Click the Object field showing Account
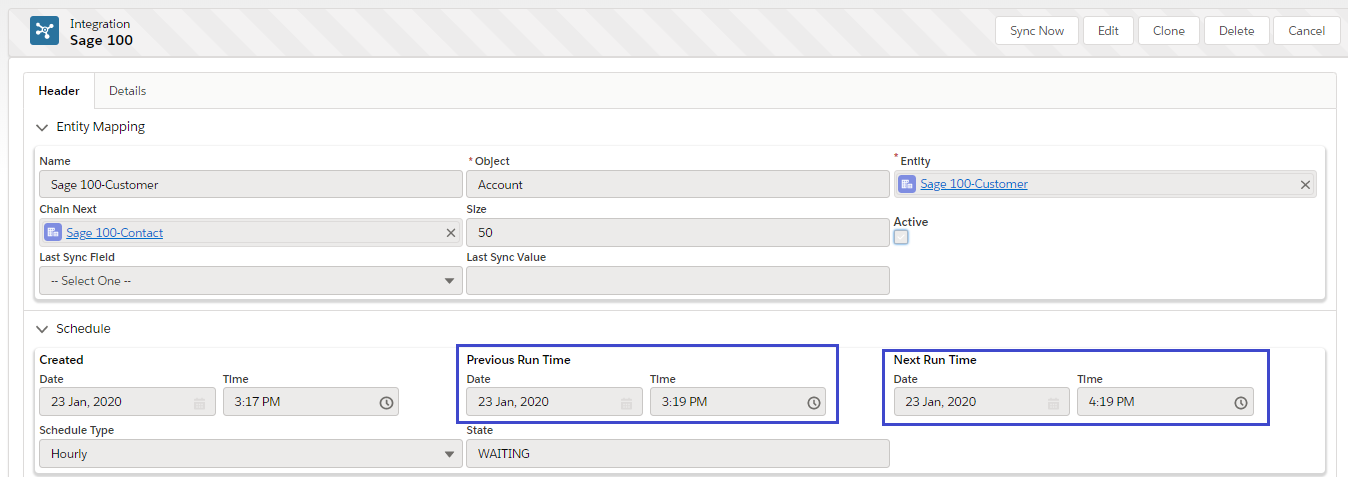This screenshot has width=1348, height=477. click(678, 185)
